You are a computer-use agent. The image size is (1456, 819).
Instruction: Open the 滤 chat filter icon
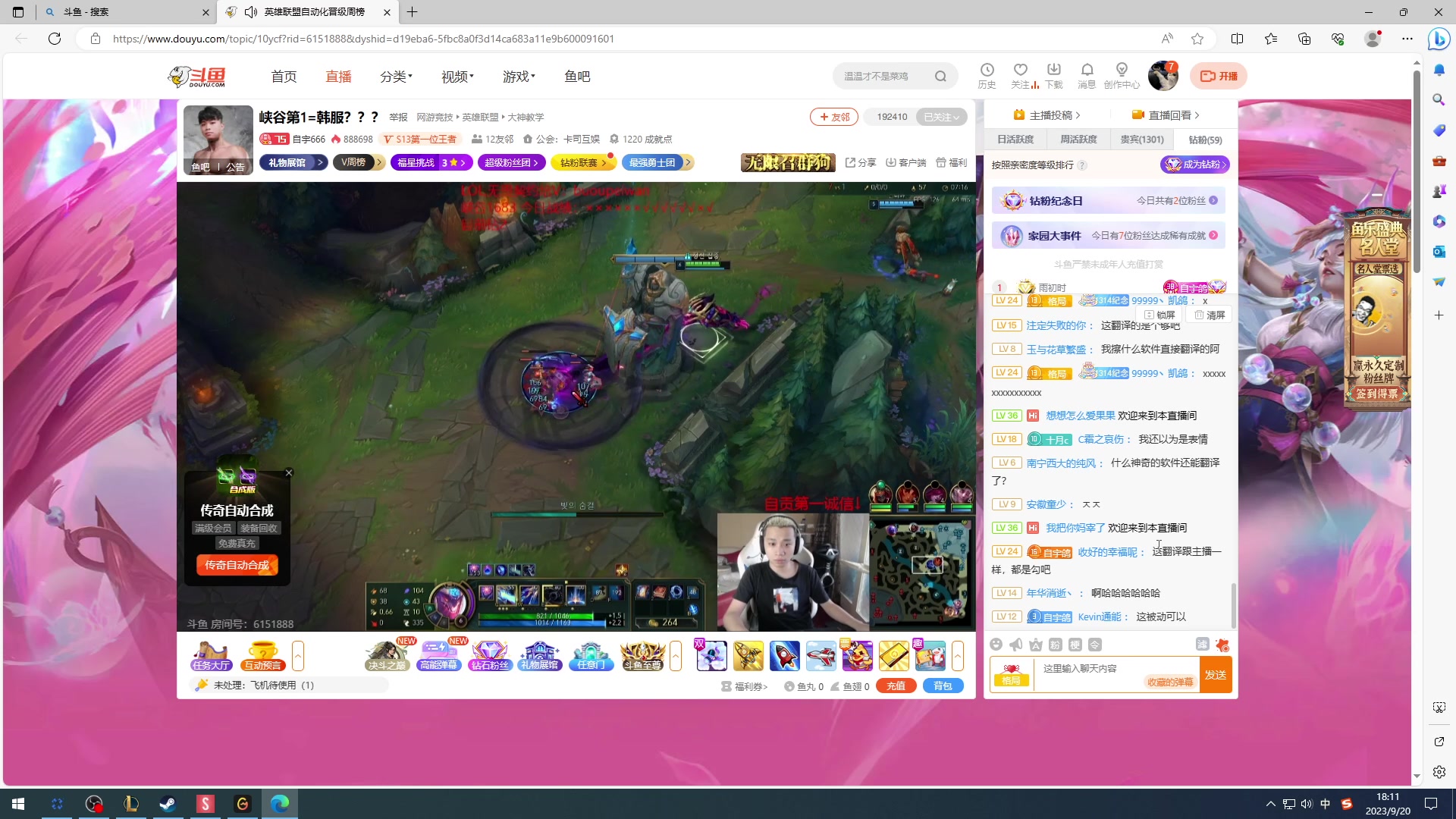[1203, 644]
